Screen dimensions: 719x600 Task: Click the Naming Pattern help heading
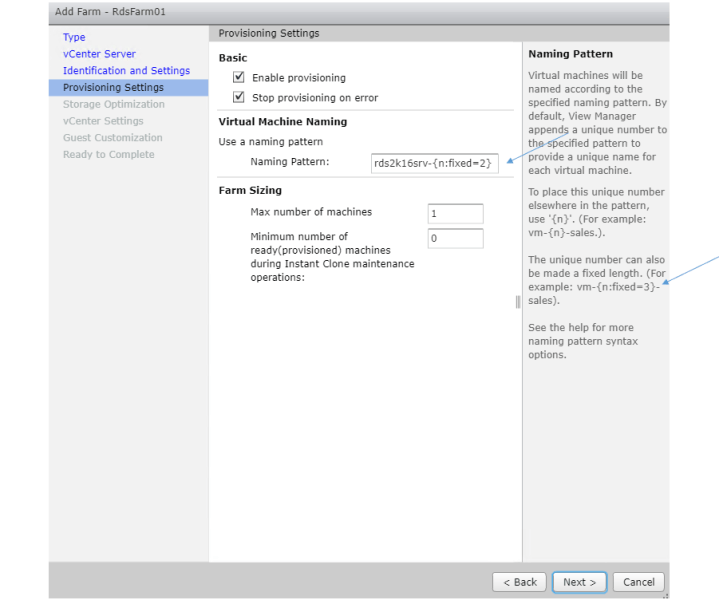click(x=570, y=54)
